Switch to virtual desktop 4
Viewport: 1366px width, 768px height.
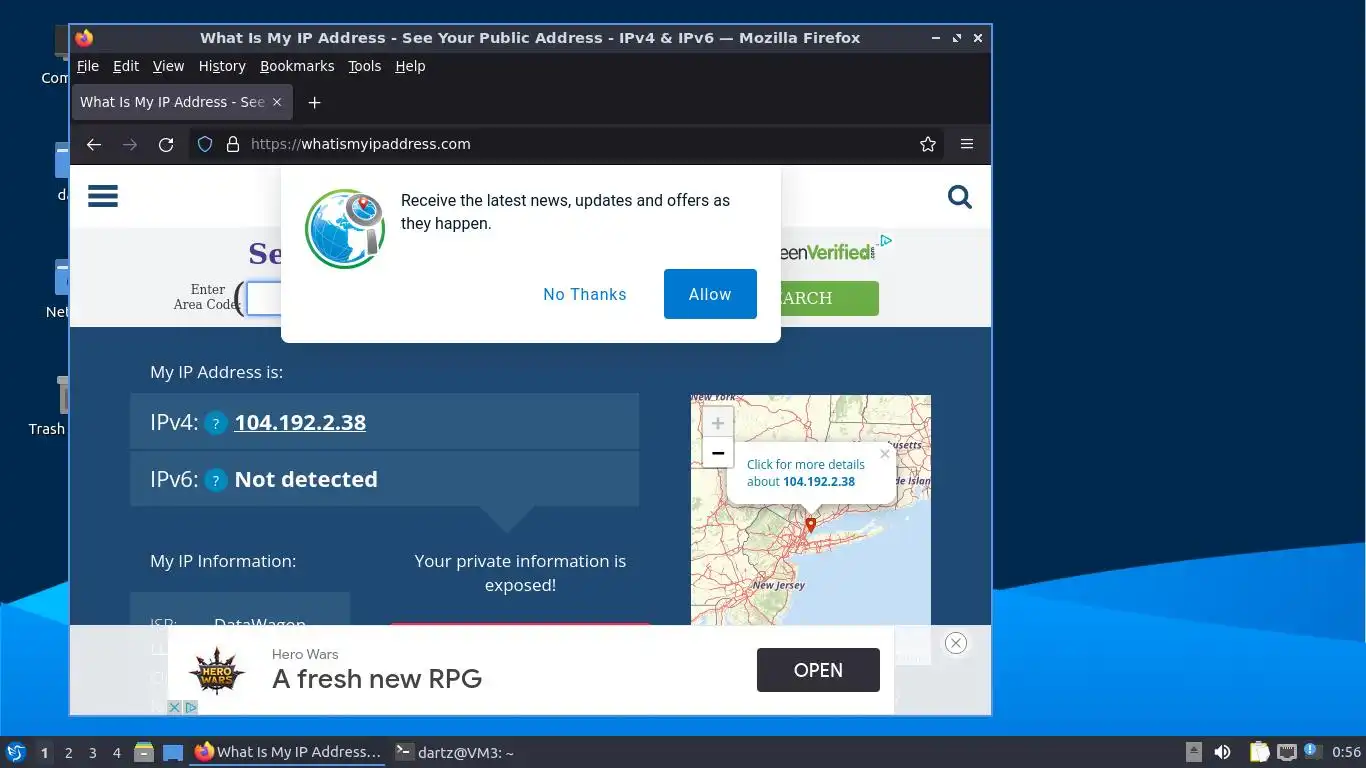coord(117,753)
